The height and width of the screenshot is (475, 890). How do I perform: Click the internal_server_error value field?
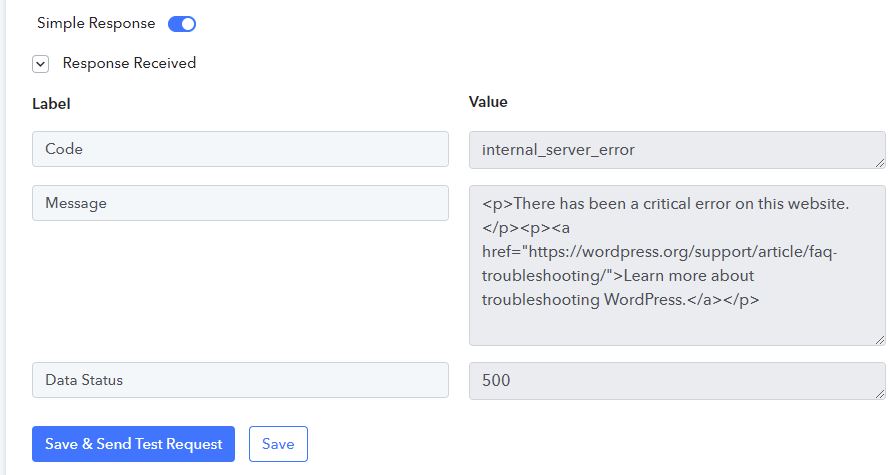pos(676,150)
